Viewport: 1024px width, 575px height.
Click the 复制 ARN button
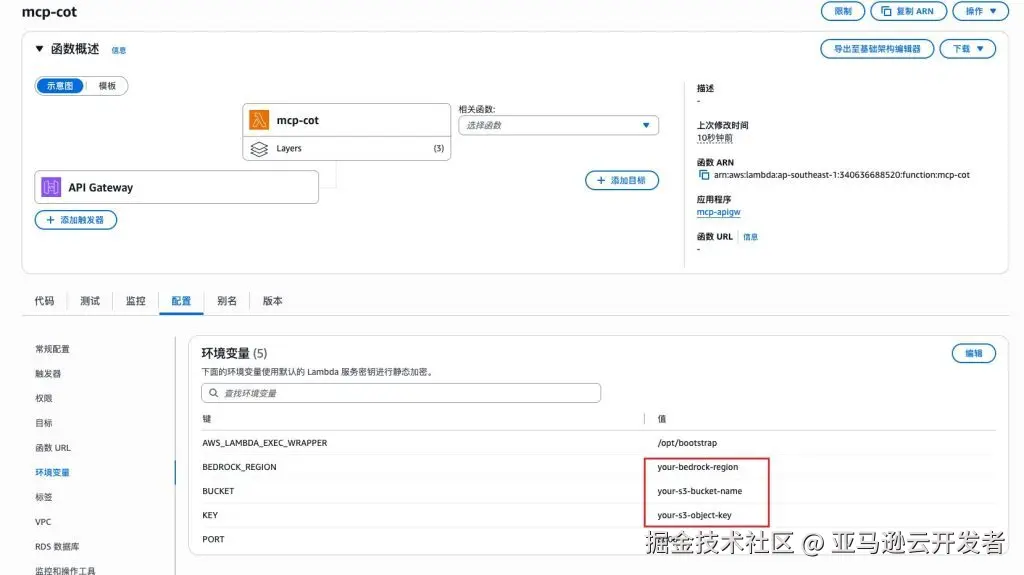[908, 11]
